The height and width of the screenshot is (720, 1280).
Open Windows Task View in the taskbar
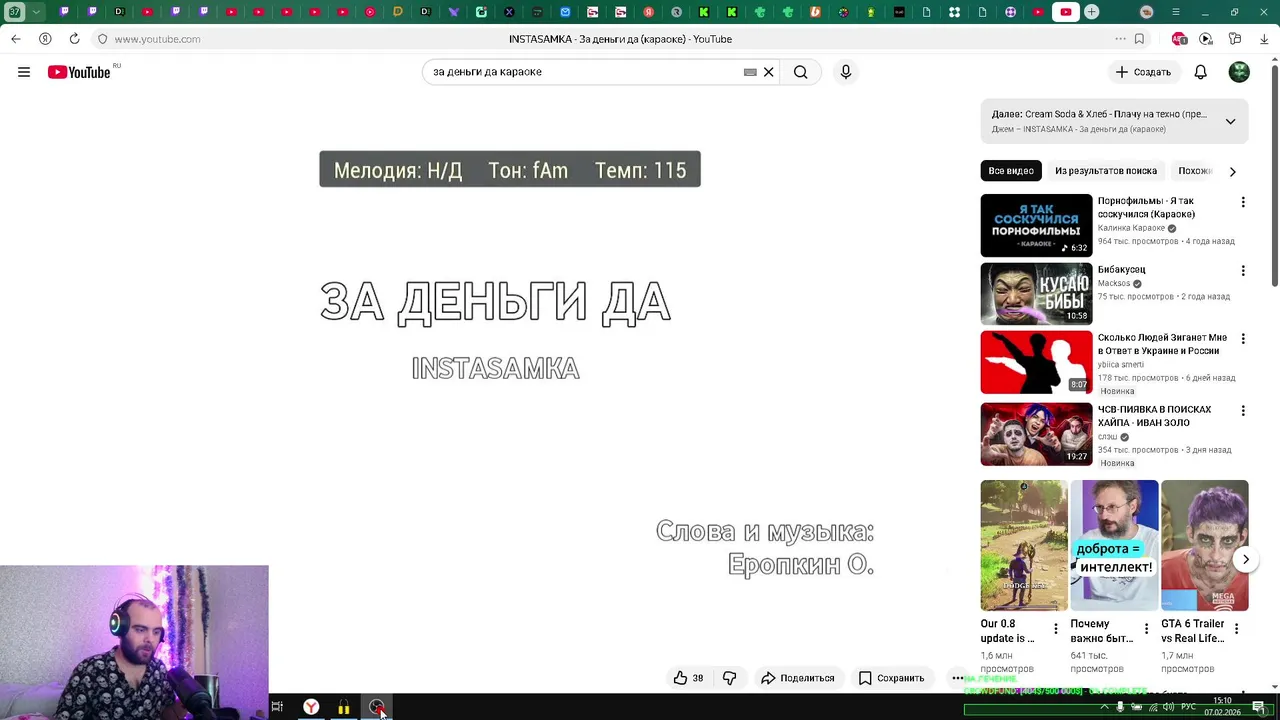(x=277, y=707)
